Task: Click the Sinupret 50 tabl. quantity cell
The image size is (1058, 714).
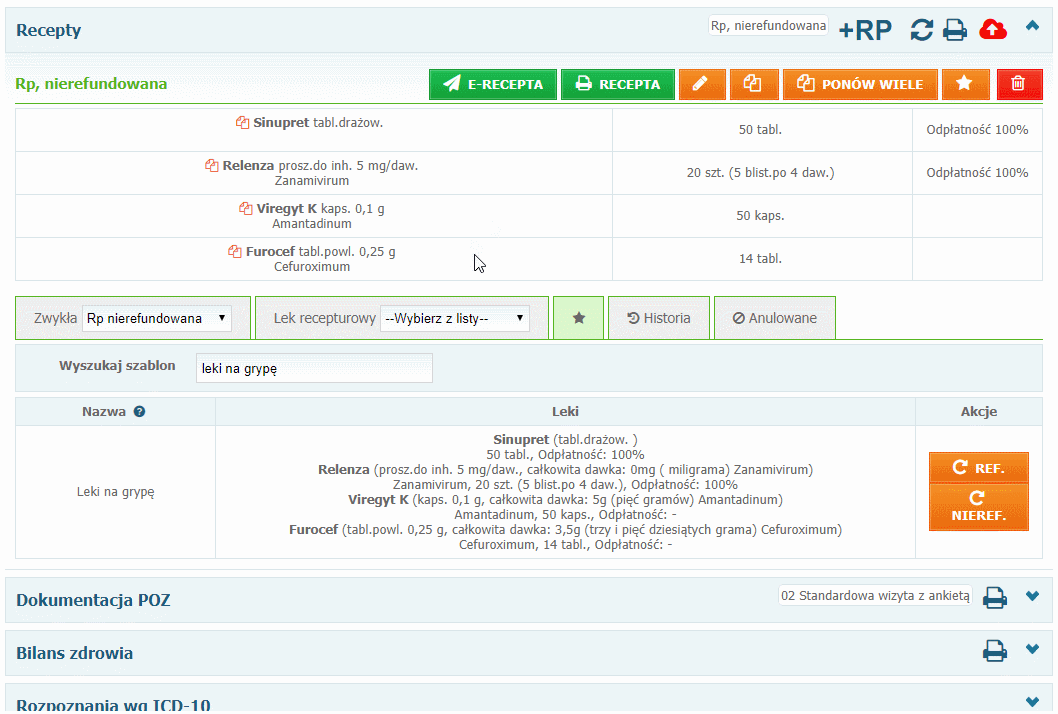Action: [x=760, y=130]
